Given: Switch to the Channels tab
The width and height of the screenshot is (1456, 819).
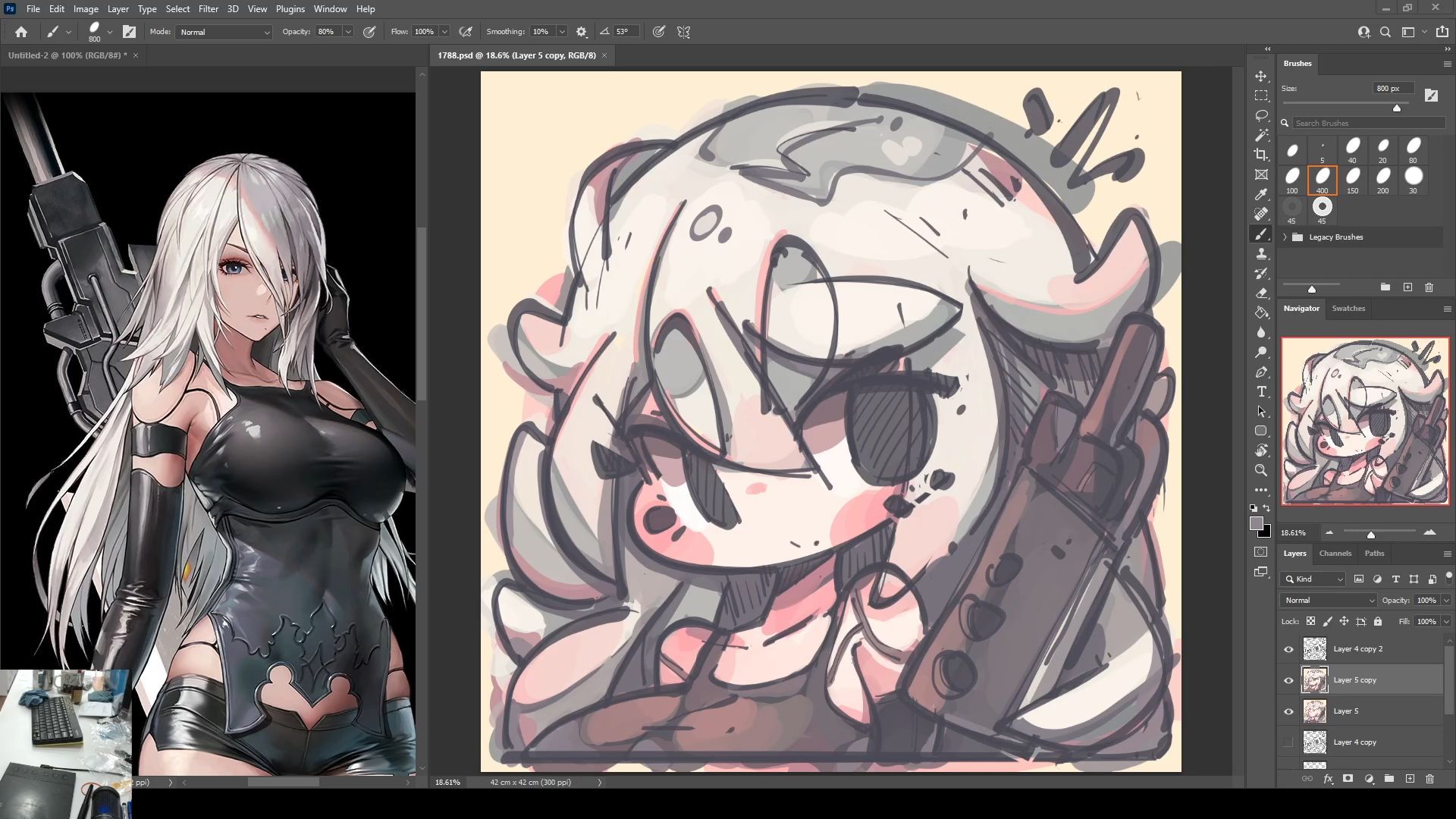Looking at the screenshot, I should (x=1335, y=554).
